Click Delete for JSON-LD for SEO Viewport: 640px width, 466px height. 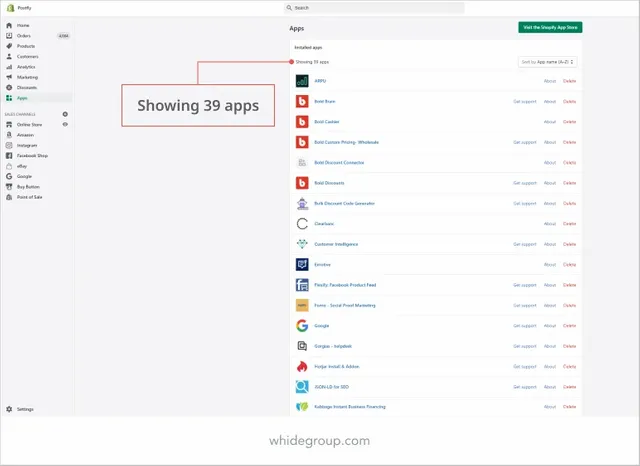coord(569,387)
